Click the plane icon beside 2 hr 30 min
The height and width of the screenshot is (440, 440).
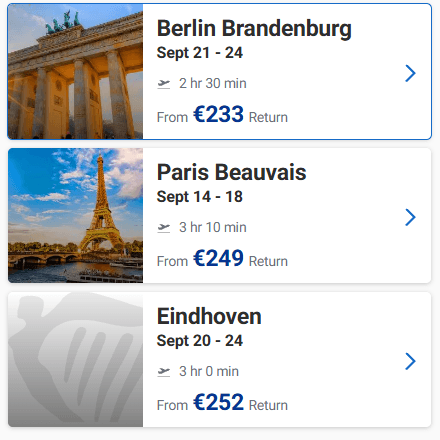164,84
